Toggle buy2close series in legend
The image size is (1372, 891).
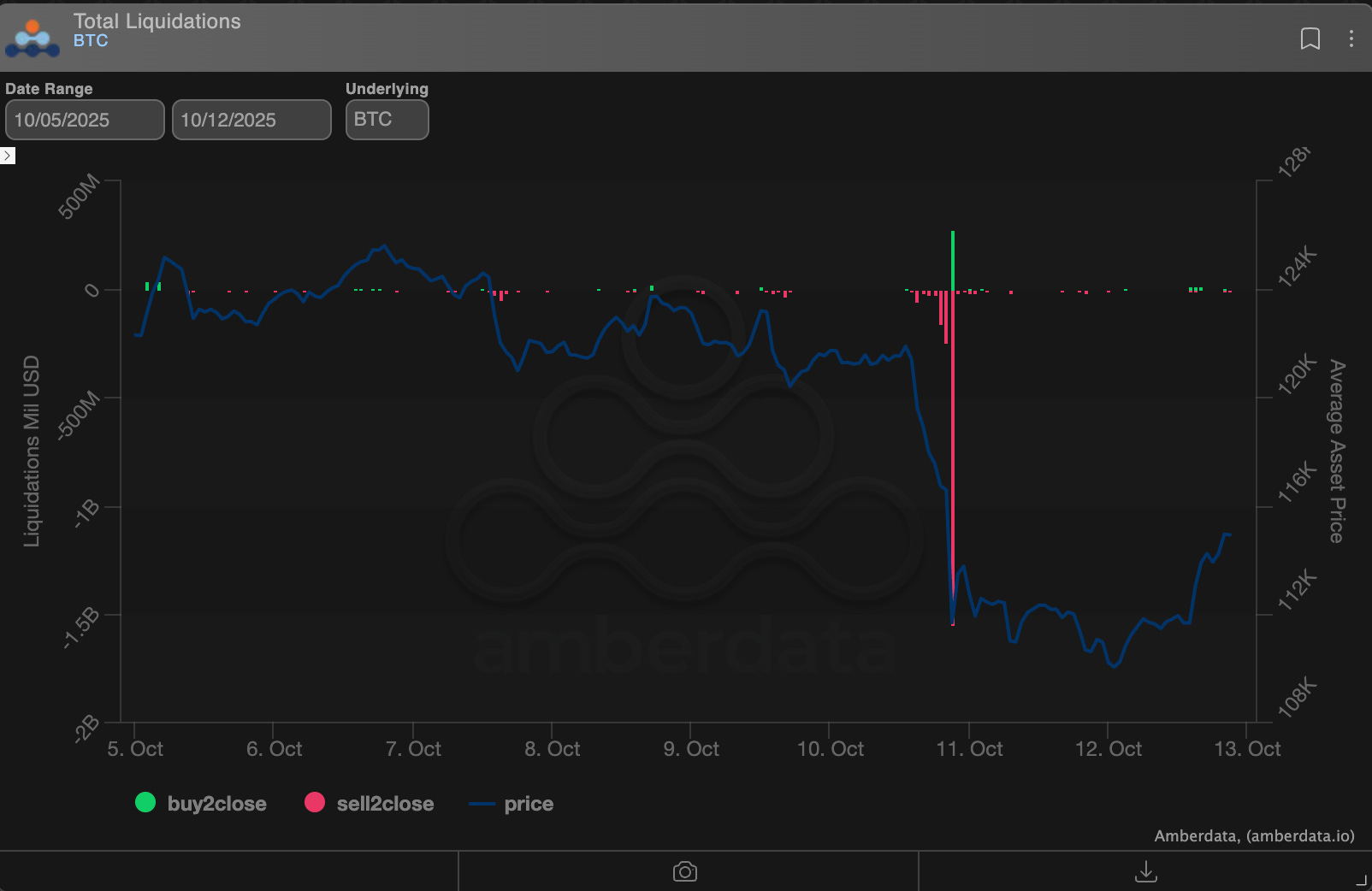[201, 803]
